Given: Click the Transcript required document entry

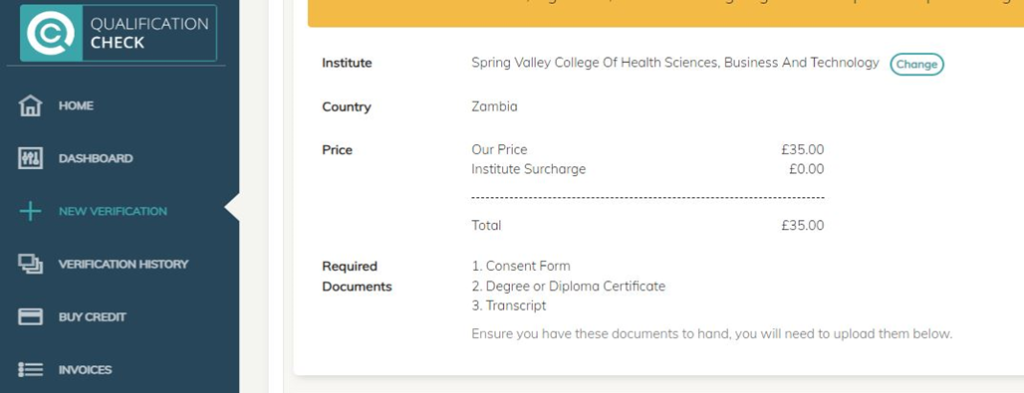Looking at the screenshot, I should click(x=509, y=306).
